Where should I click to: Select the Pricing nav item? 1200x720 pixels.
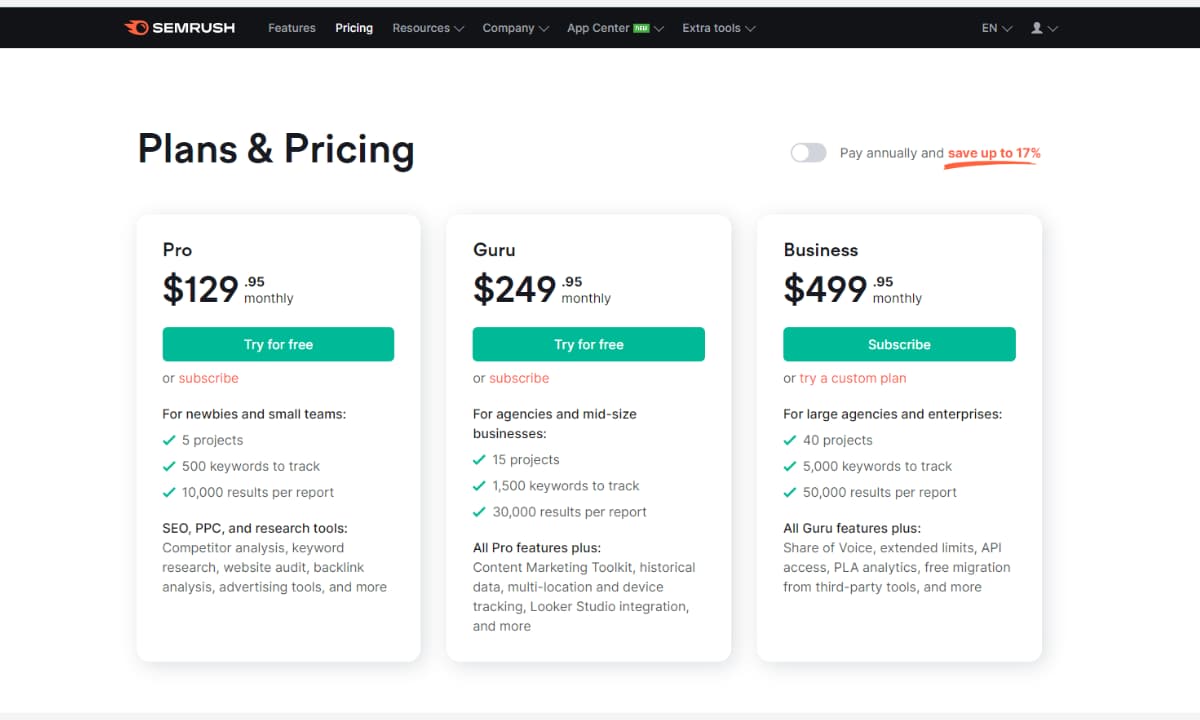(354, 28)
